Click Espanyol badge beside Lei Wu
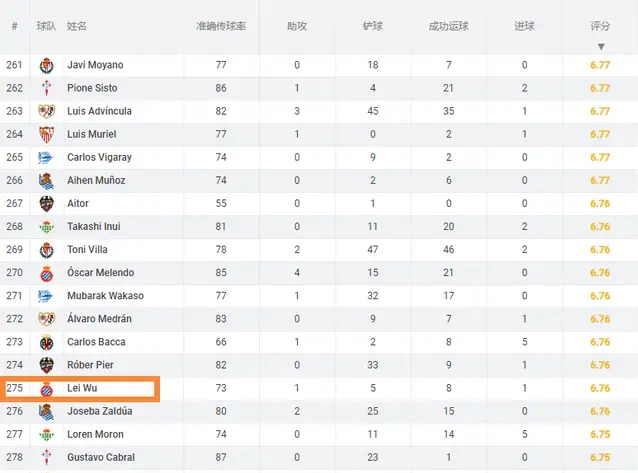 pos(46,388)
